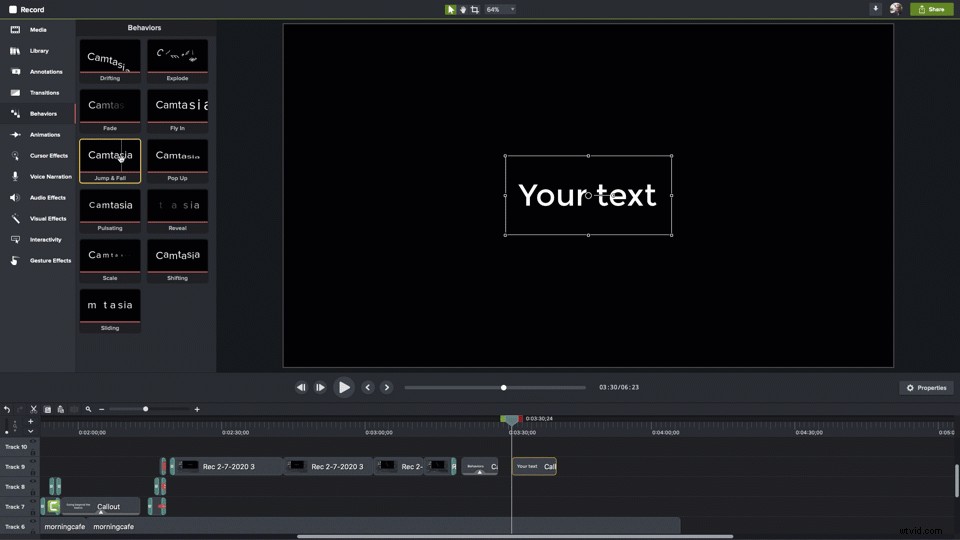Click the Share button

click(931, 9)
